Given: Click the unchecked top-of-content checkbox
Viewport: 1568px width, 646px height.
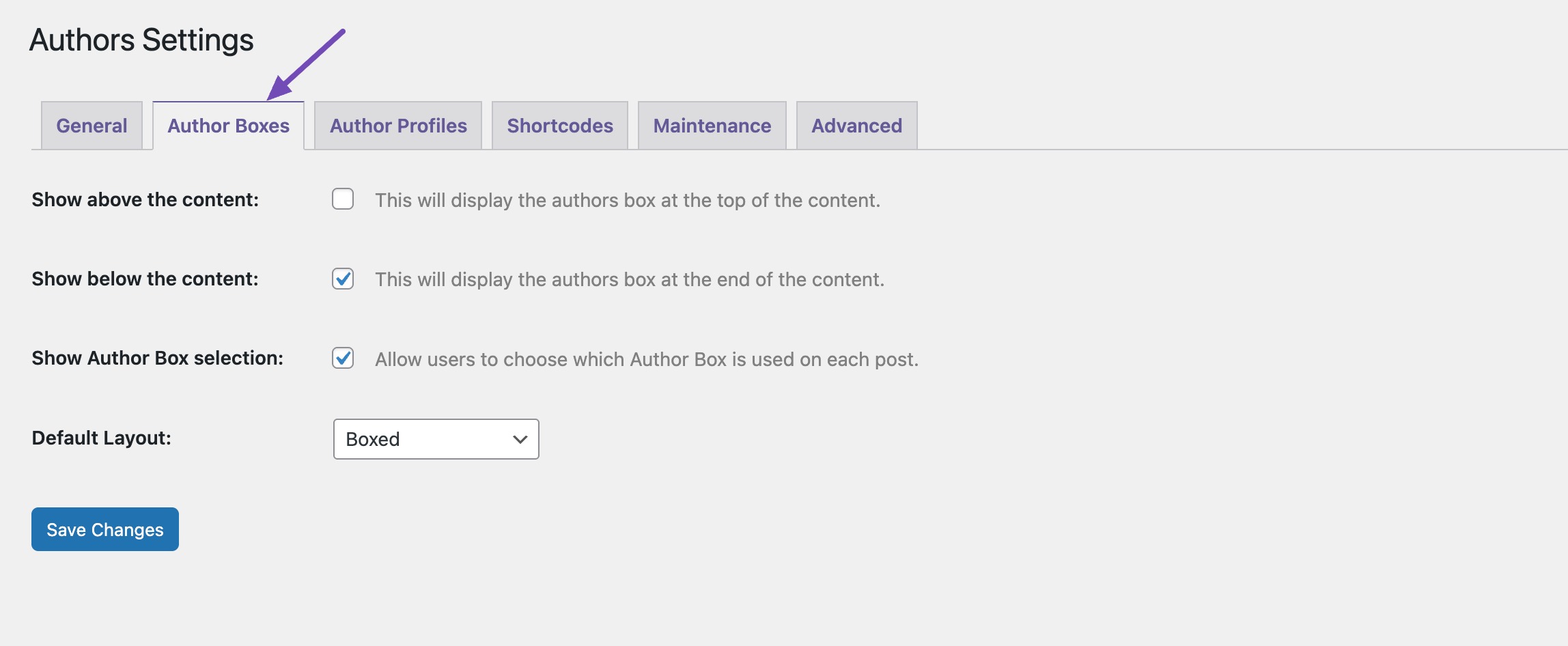Looking at the screenshot, I should click(343, 199).
